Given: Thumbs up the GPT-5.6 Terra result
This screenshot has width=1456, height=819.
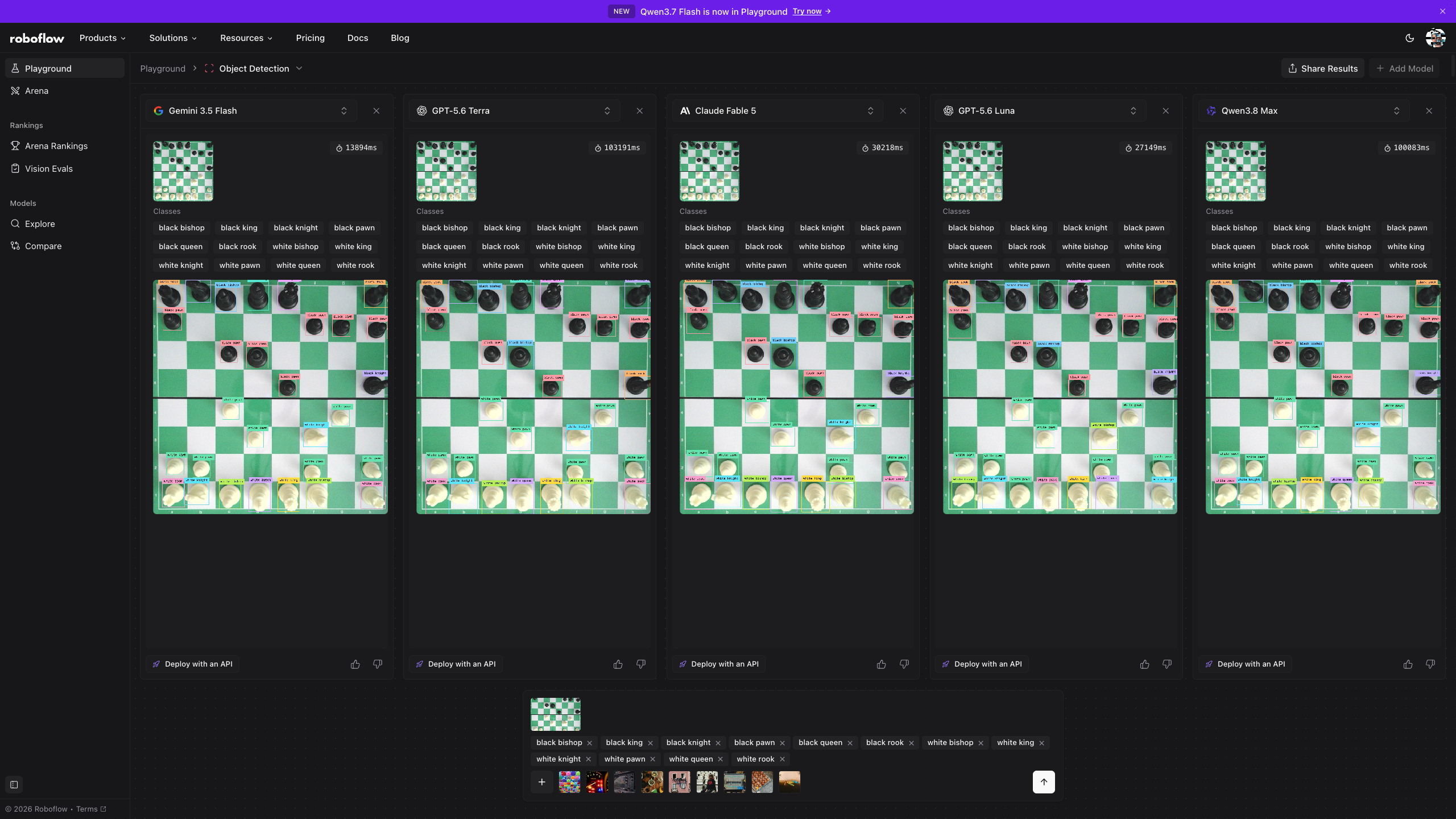Looking at the screenshot, I should [618, 664].
